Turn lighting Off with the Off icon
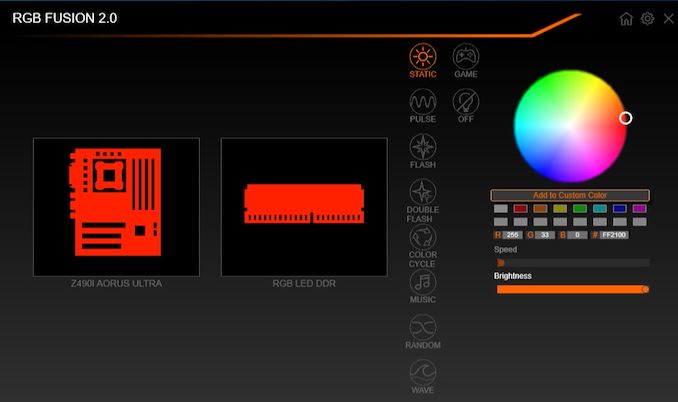Viewport: 678px width, 402px height. (x=466, y=106)
